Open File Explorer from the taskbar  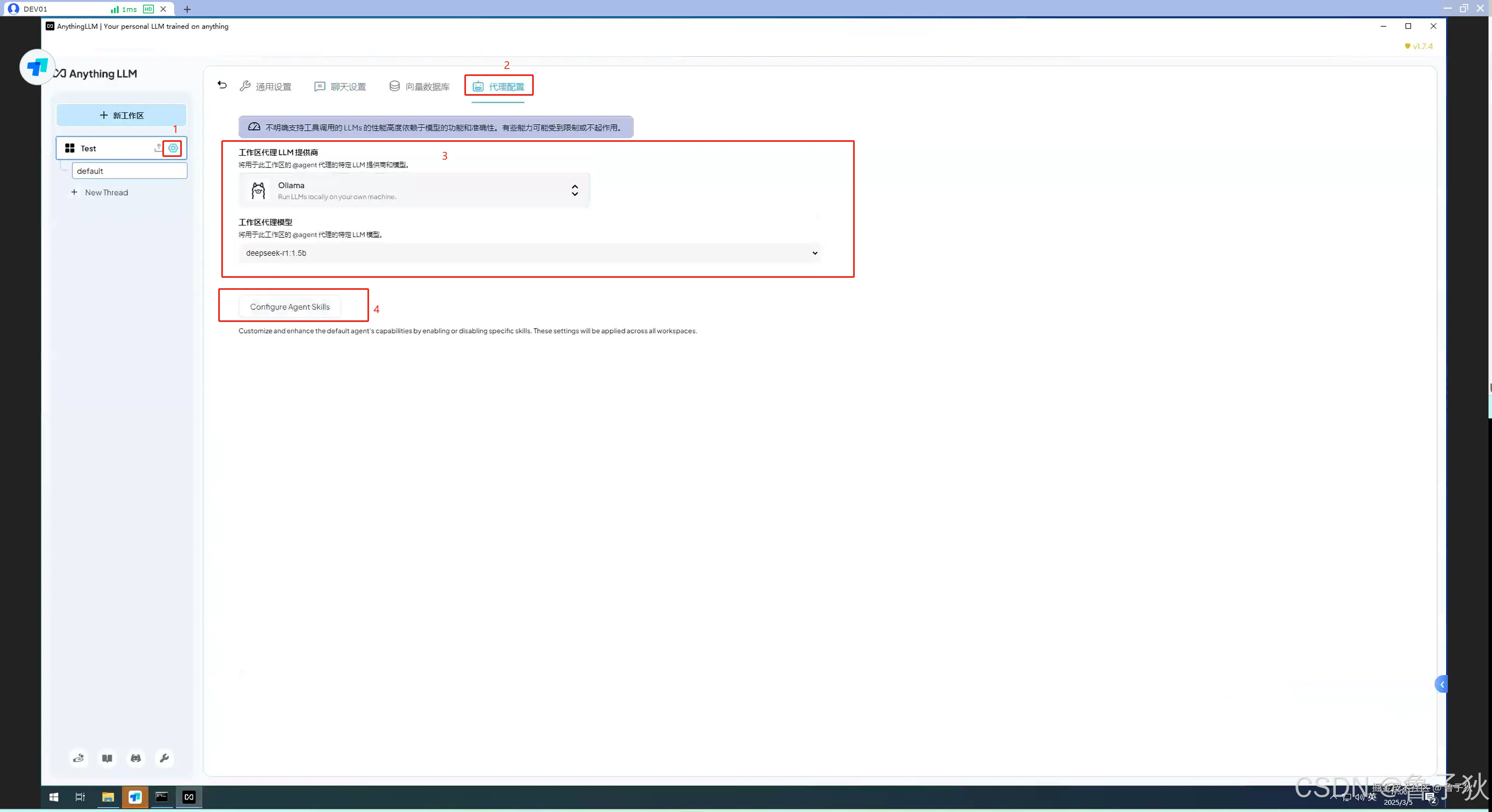(x=108, y=797)
